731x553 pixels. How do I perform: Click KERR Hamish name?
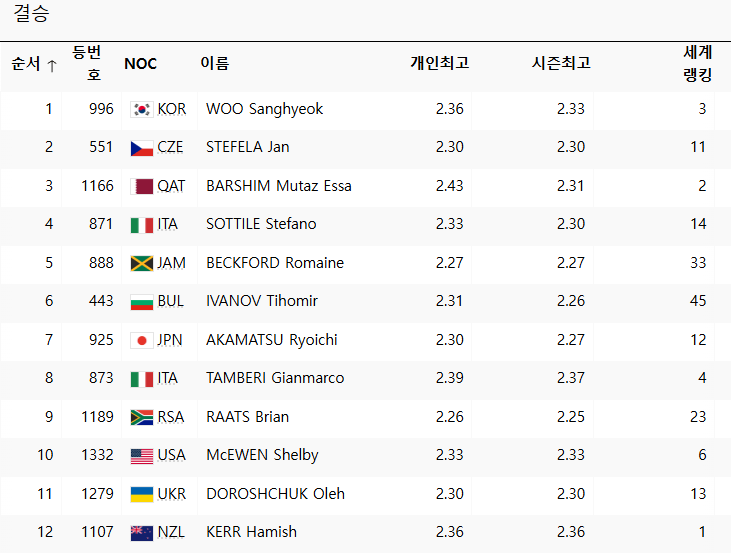pyautogui.click(x=251, y=532)
